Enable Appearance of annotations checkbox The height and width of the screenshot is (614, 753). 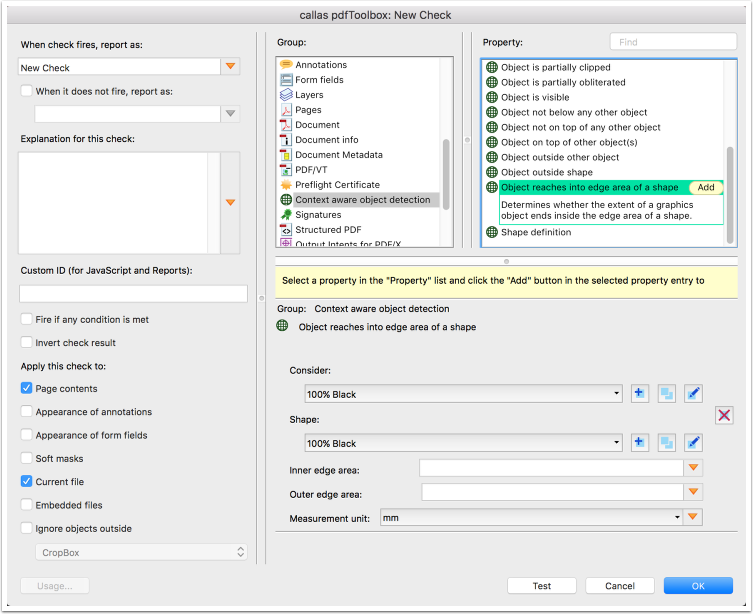26,411
